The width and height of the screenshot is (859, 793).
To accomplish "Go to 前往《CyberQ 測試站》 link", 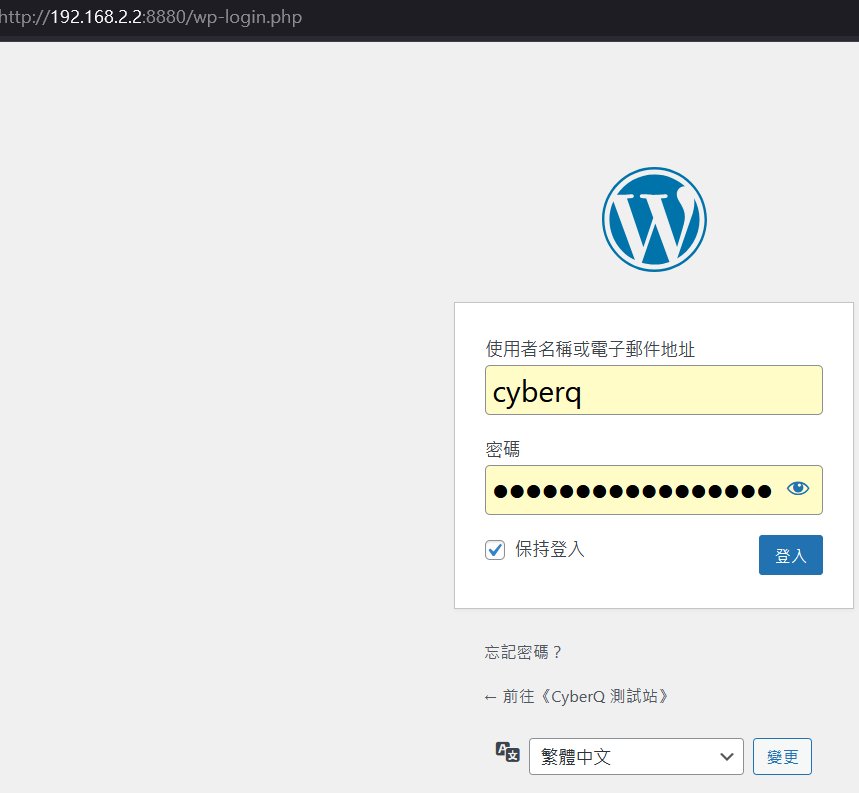I will (x=577, y=696).
